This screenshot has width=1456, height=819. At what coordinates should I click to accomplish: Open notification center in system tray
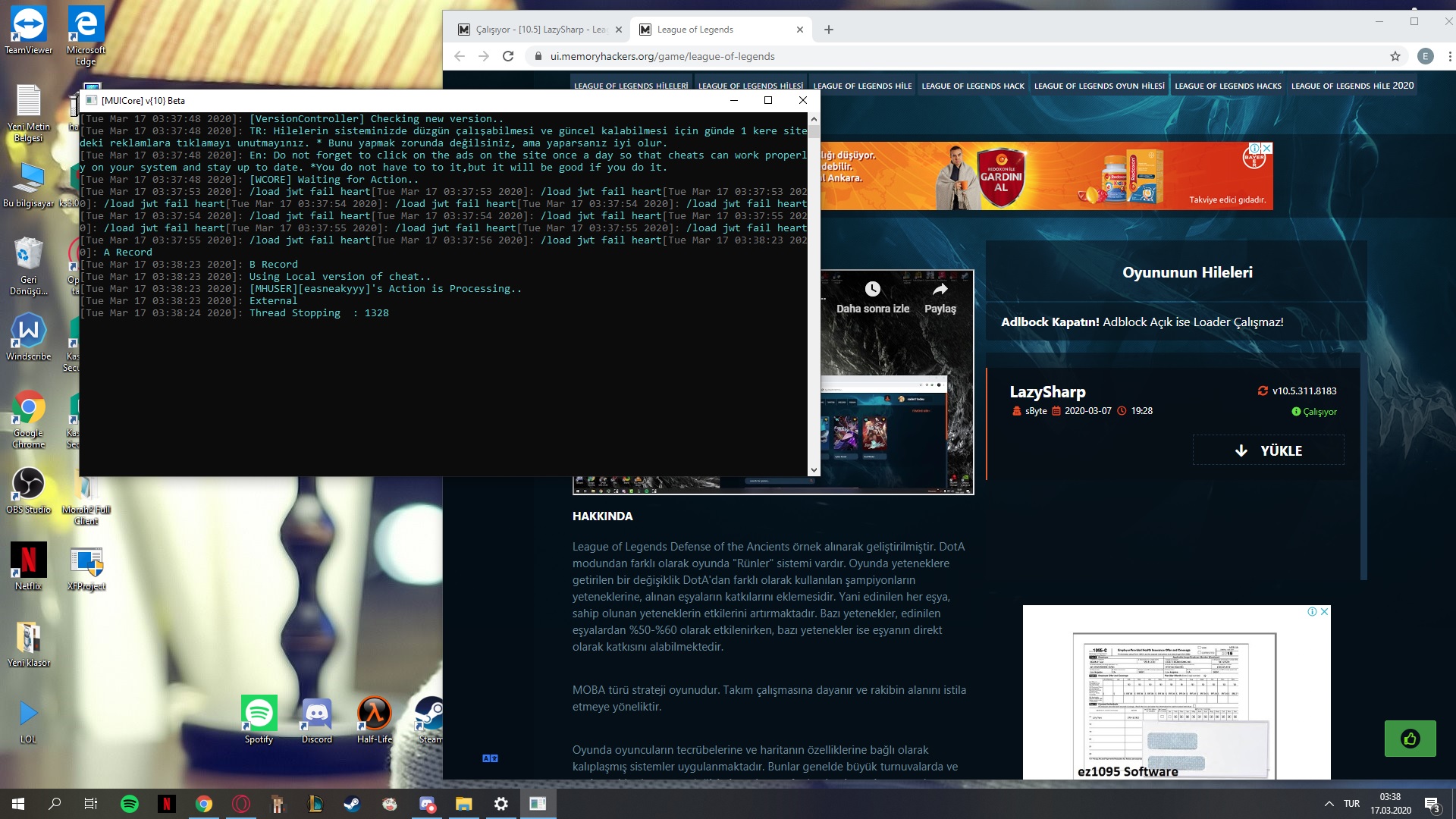tap(1432, 804)
